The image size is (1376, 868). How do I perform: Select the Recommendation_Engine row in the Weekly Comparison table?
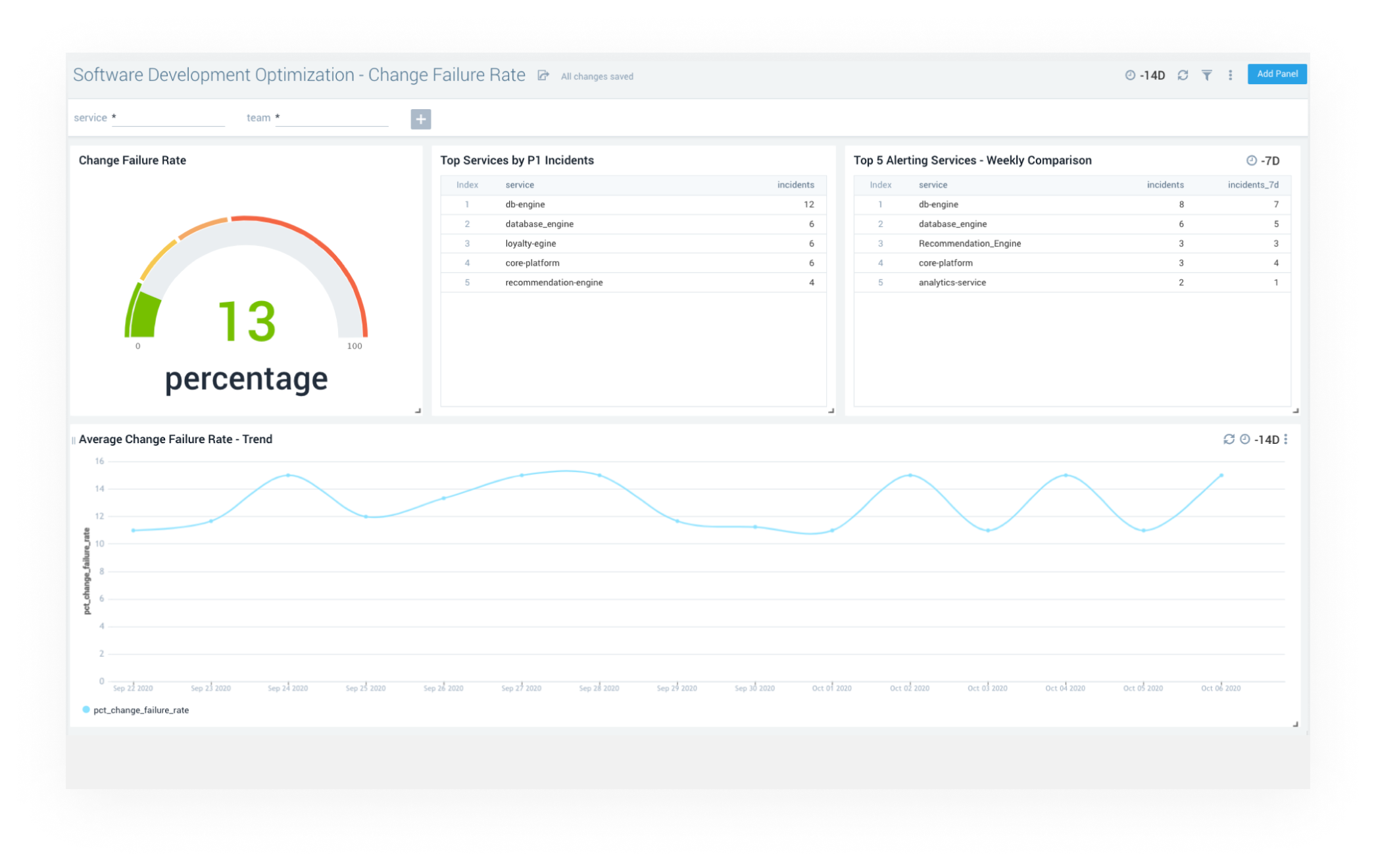coord(1072,244)
